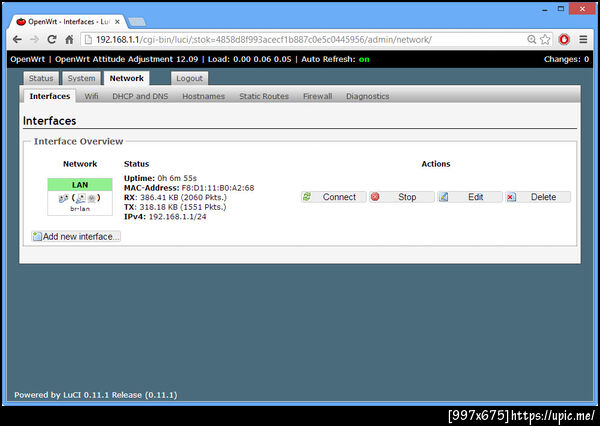Click the pencil icon on Edit button

click(443, 197)
